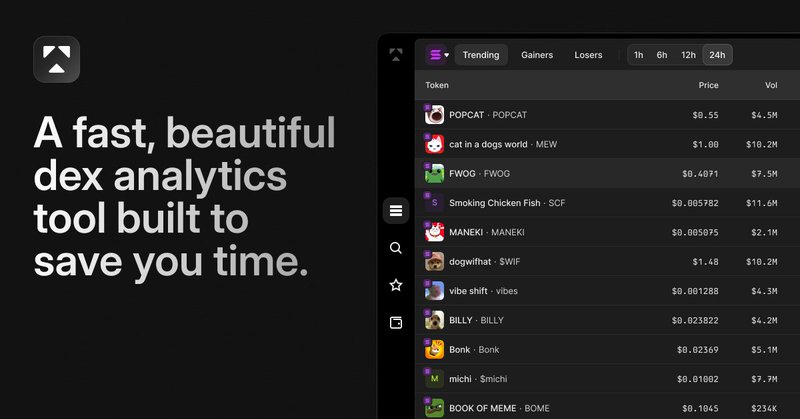800x419 pixels.
Task: Click the dogwifhat token icon
Action: click(x=434, y=262)
